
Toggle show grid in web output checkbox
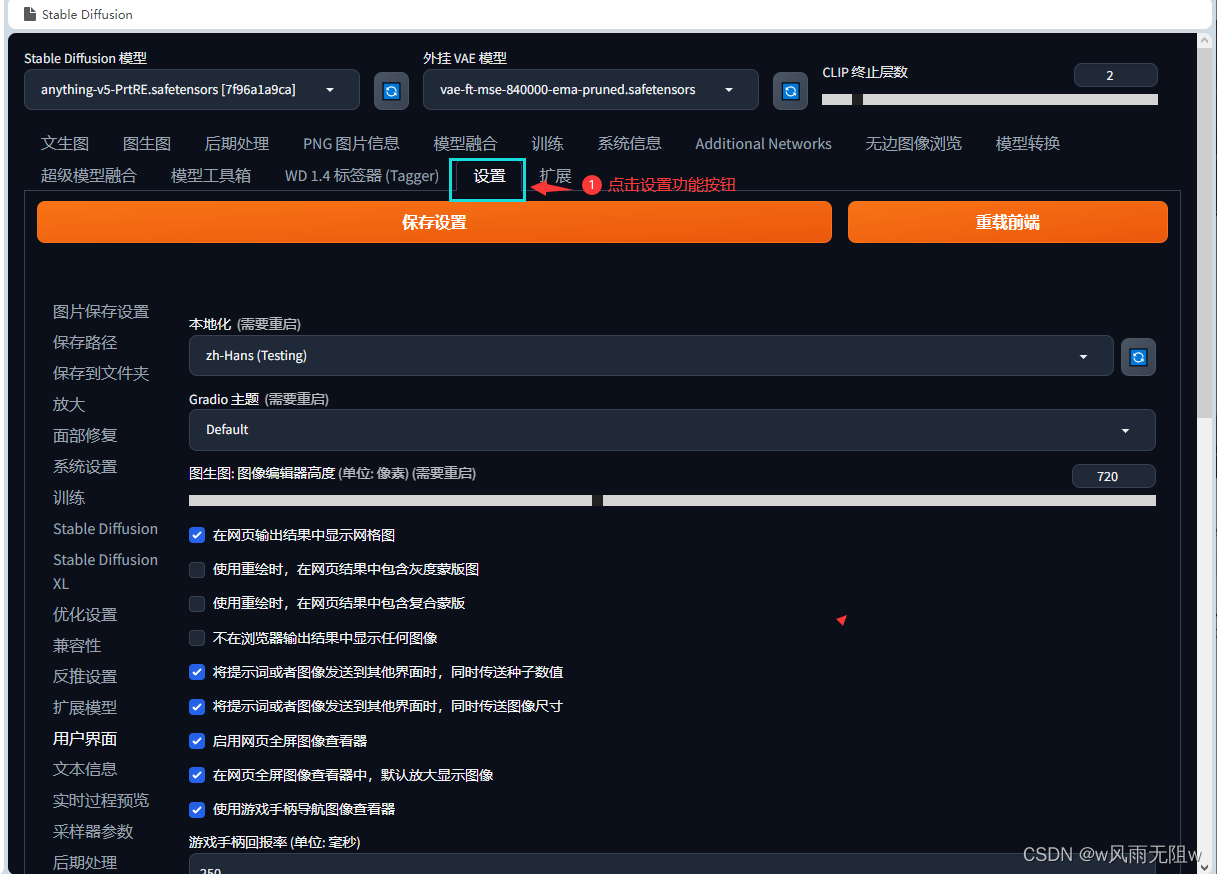point(197,535)
